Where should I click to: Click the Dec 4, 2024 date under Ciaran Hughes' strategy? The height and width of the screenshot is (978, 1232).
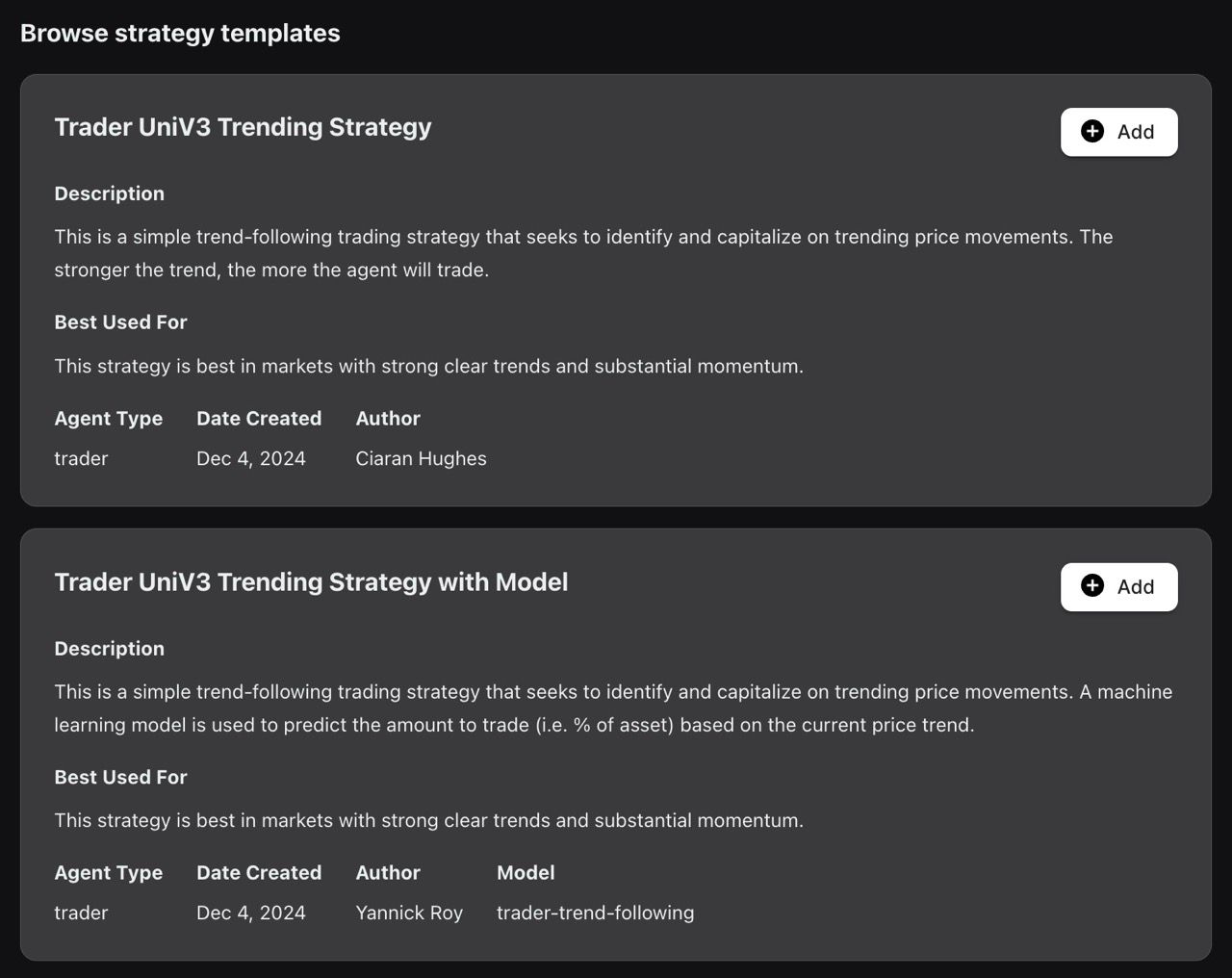pos(251,458)
